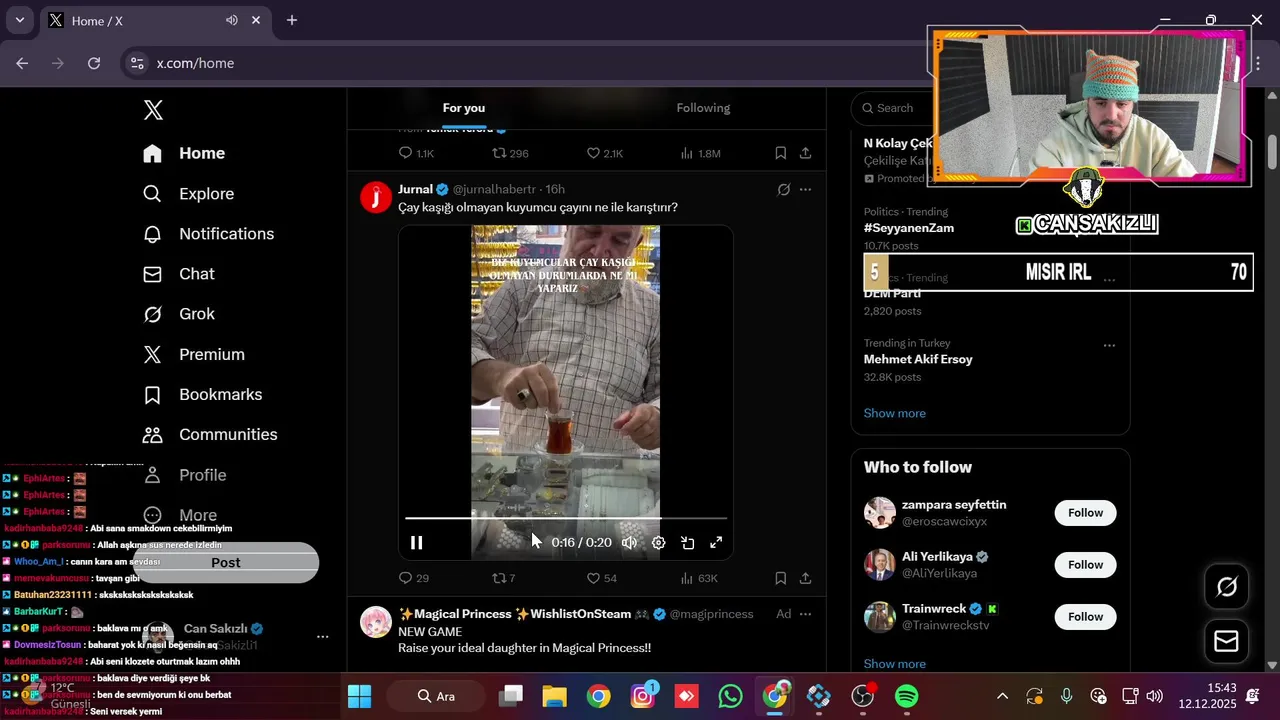1280x720 pixels.
Task: Open File Explorer from taskbar
Action: tap(555, 696)
